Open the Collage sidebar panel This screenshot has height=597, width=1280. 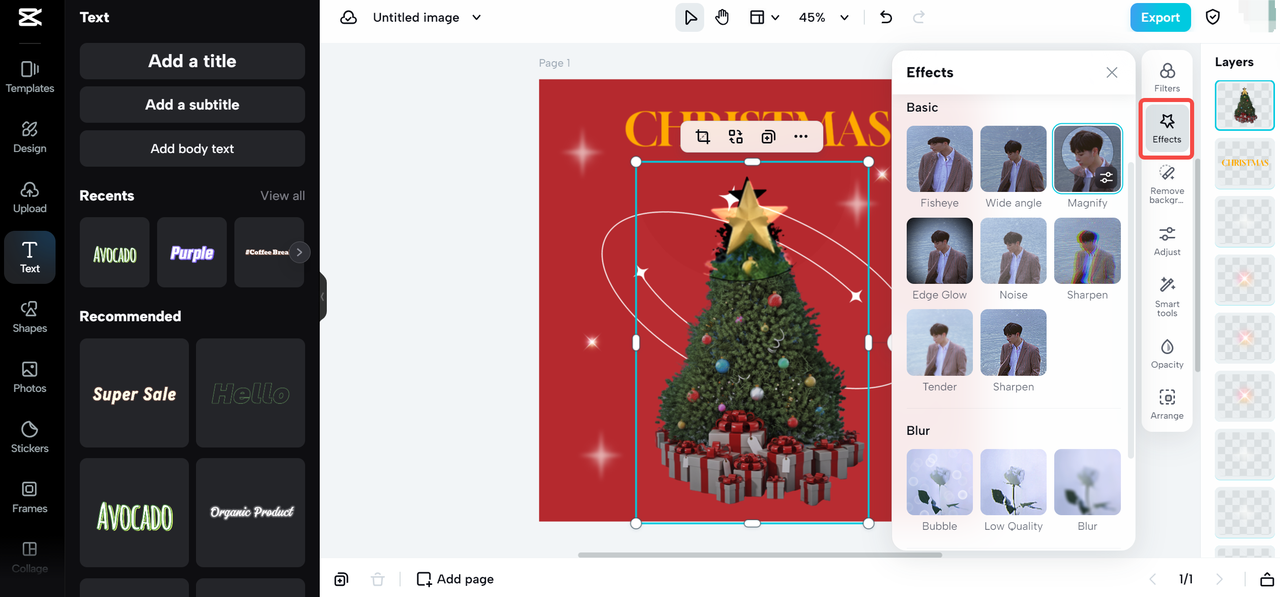click(30, 556)
